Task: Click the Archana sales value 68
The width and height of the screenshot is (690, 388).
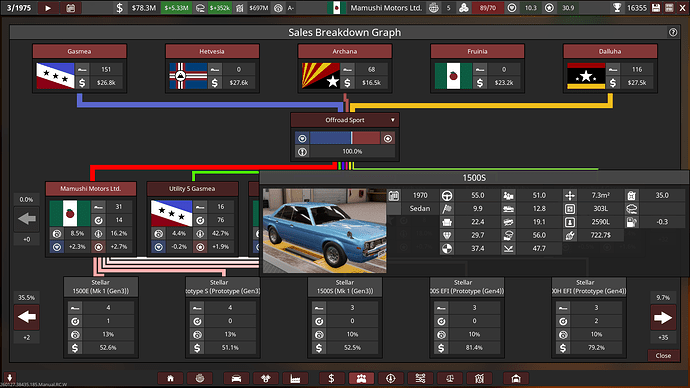Action: pos(371,70)
